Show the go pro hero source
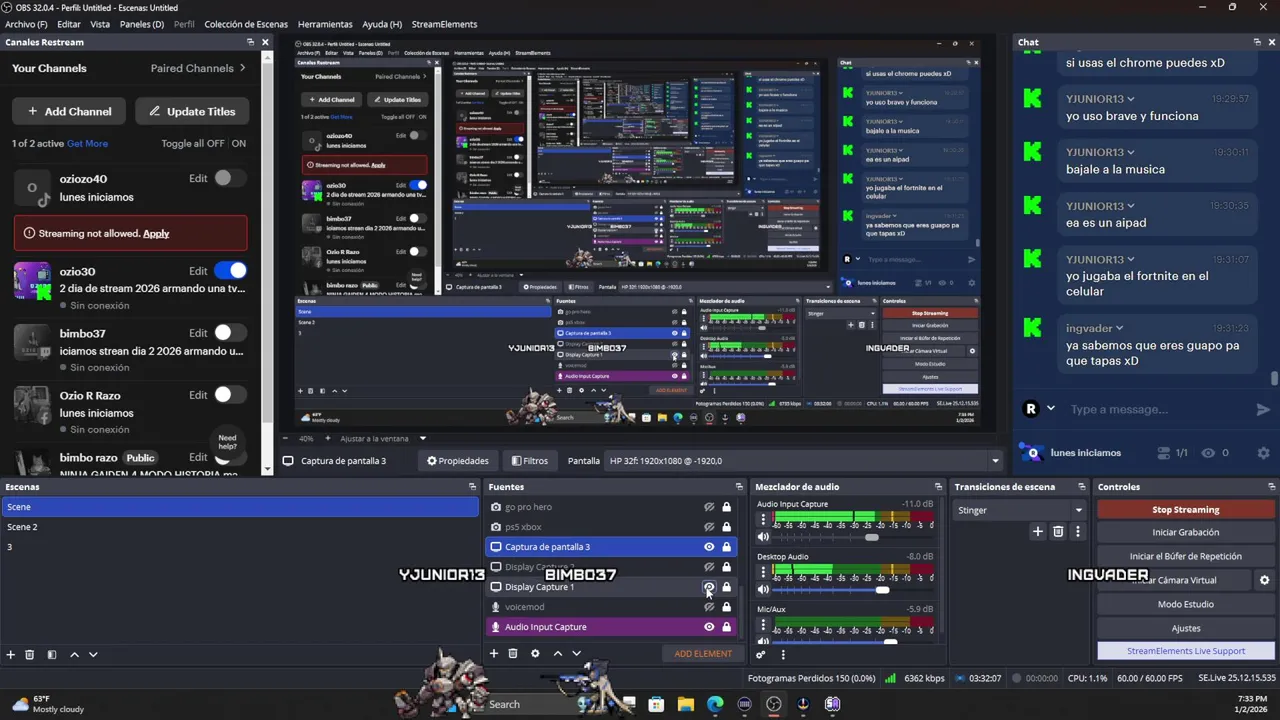This screenshot has height=720, width=1280. 709,507
